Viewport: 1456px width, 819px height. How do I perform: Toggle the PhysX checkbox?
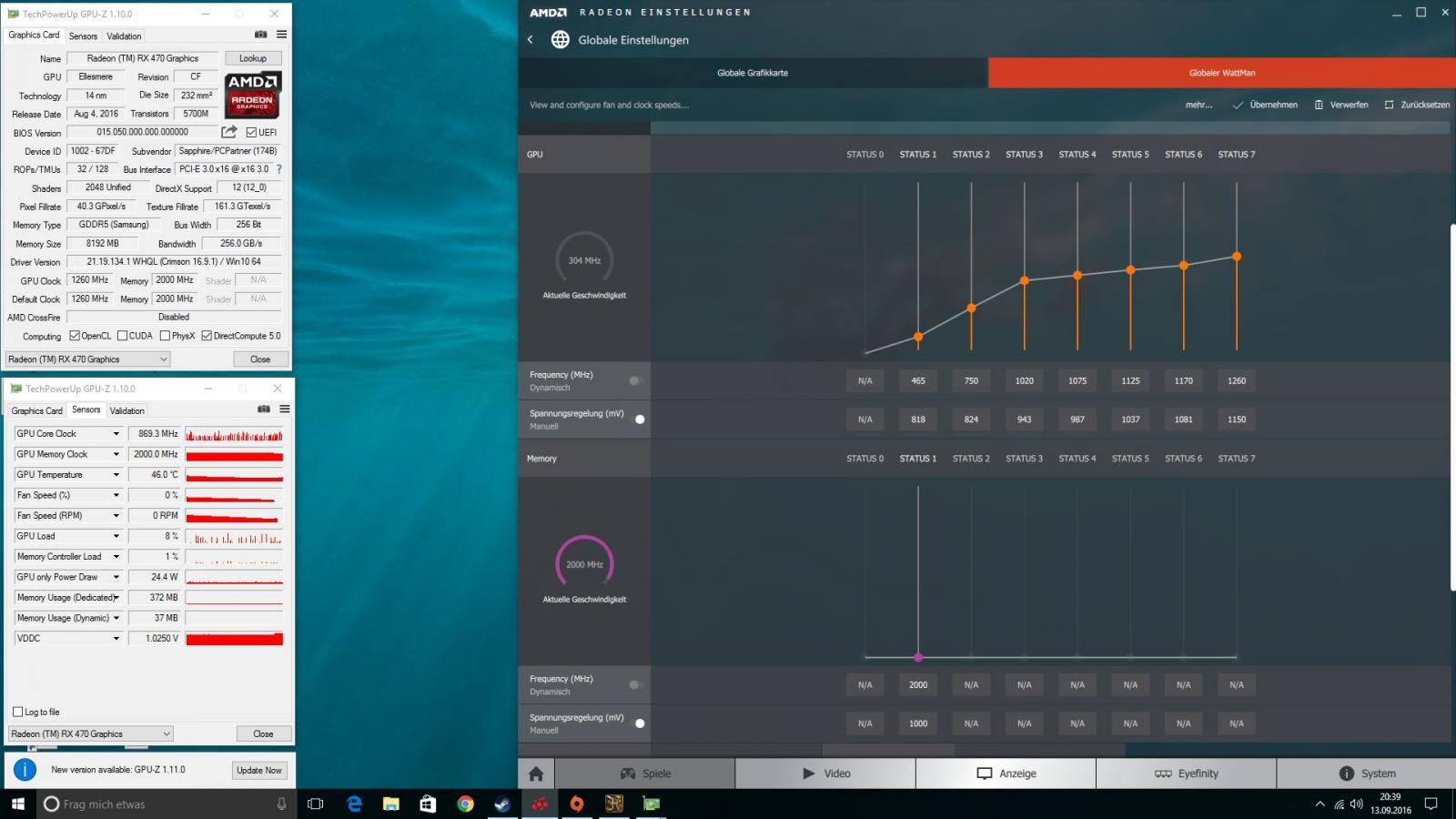click(165, 336)
